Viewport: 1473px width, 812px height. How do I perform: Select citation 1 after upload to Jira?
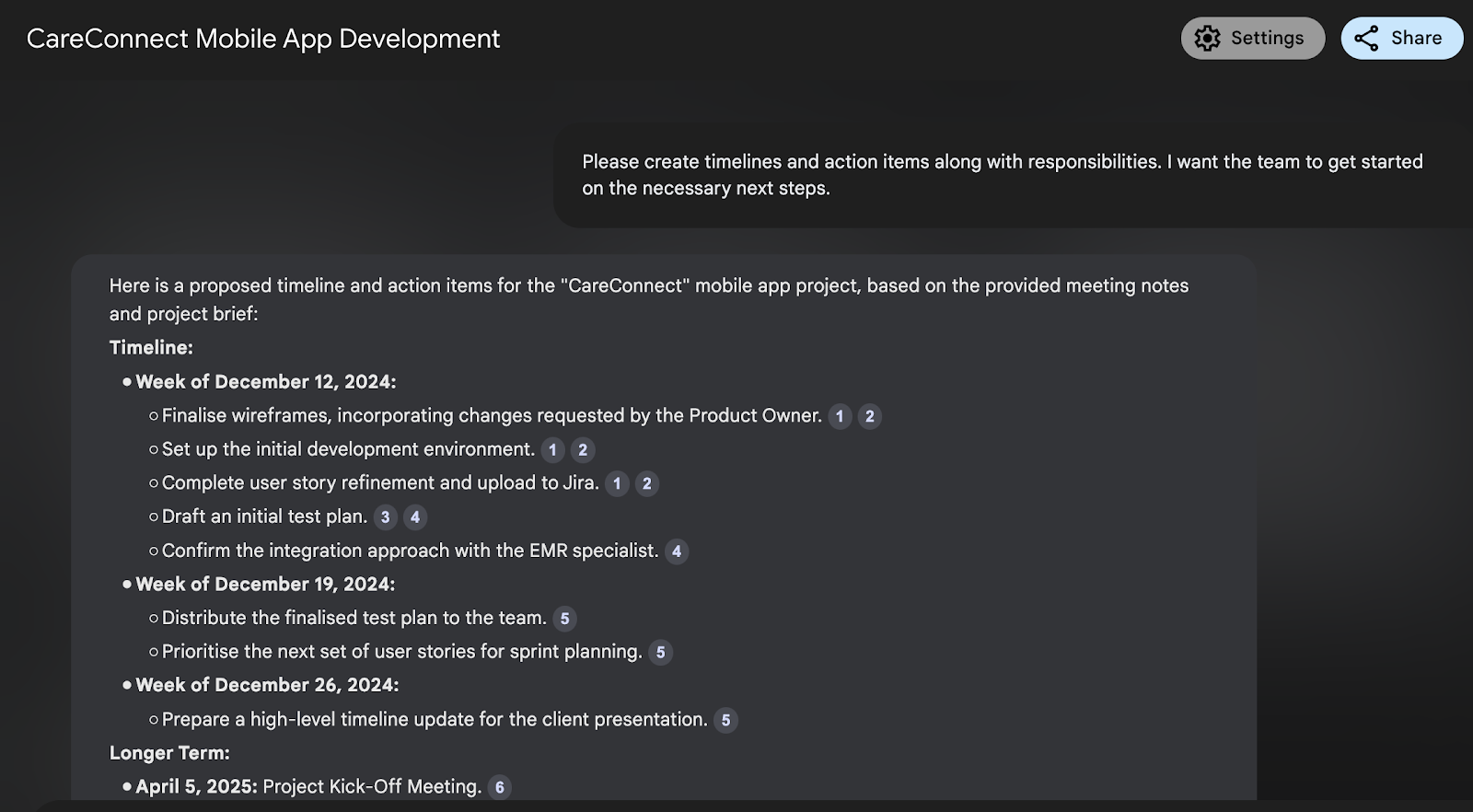tap(617, 483)
